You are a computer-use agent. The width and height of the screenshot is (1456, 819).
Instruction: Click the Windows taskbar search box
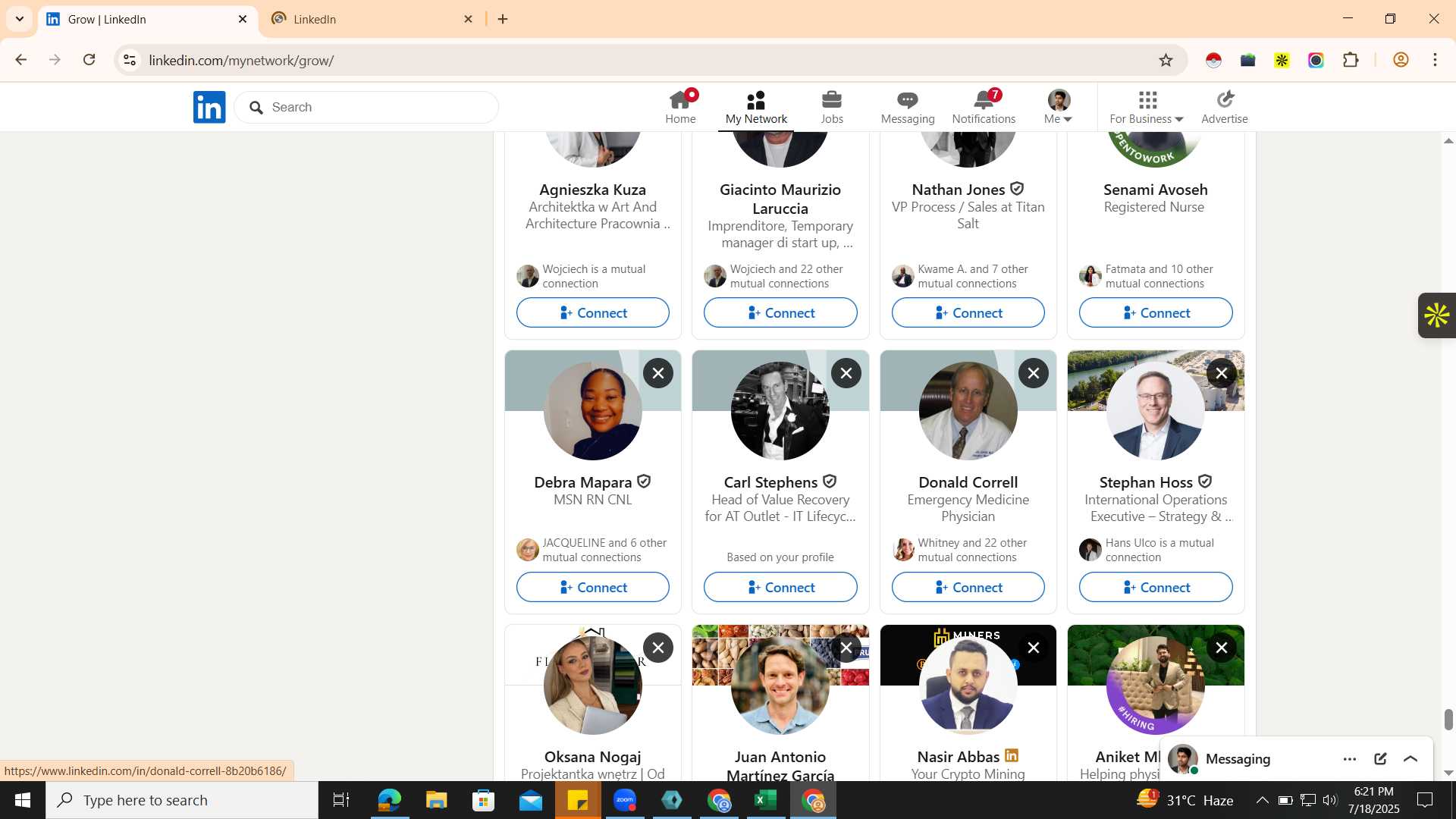click(182, 800)
